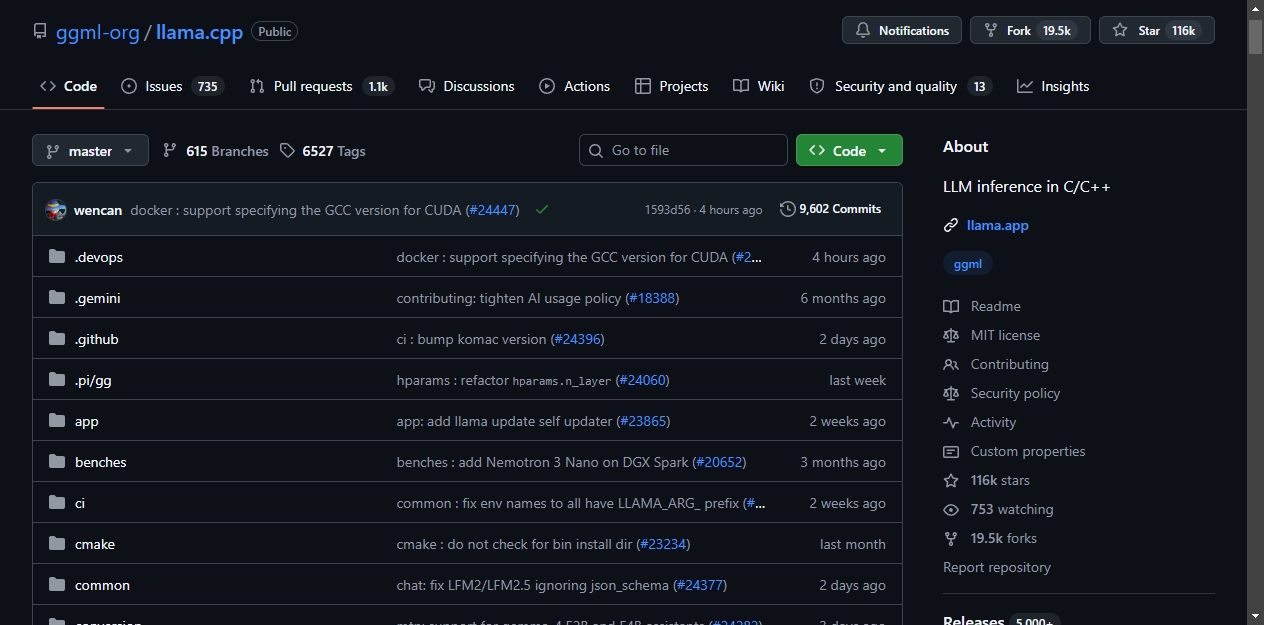Open the Contributing link
Viewport: 1264px width, 625px height.
coord(996,364)
